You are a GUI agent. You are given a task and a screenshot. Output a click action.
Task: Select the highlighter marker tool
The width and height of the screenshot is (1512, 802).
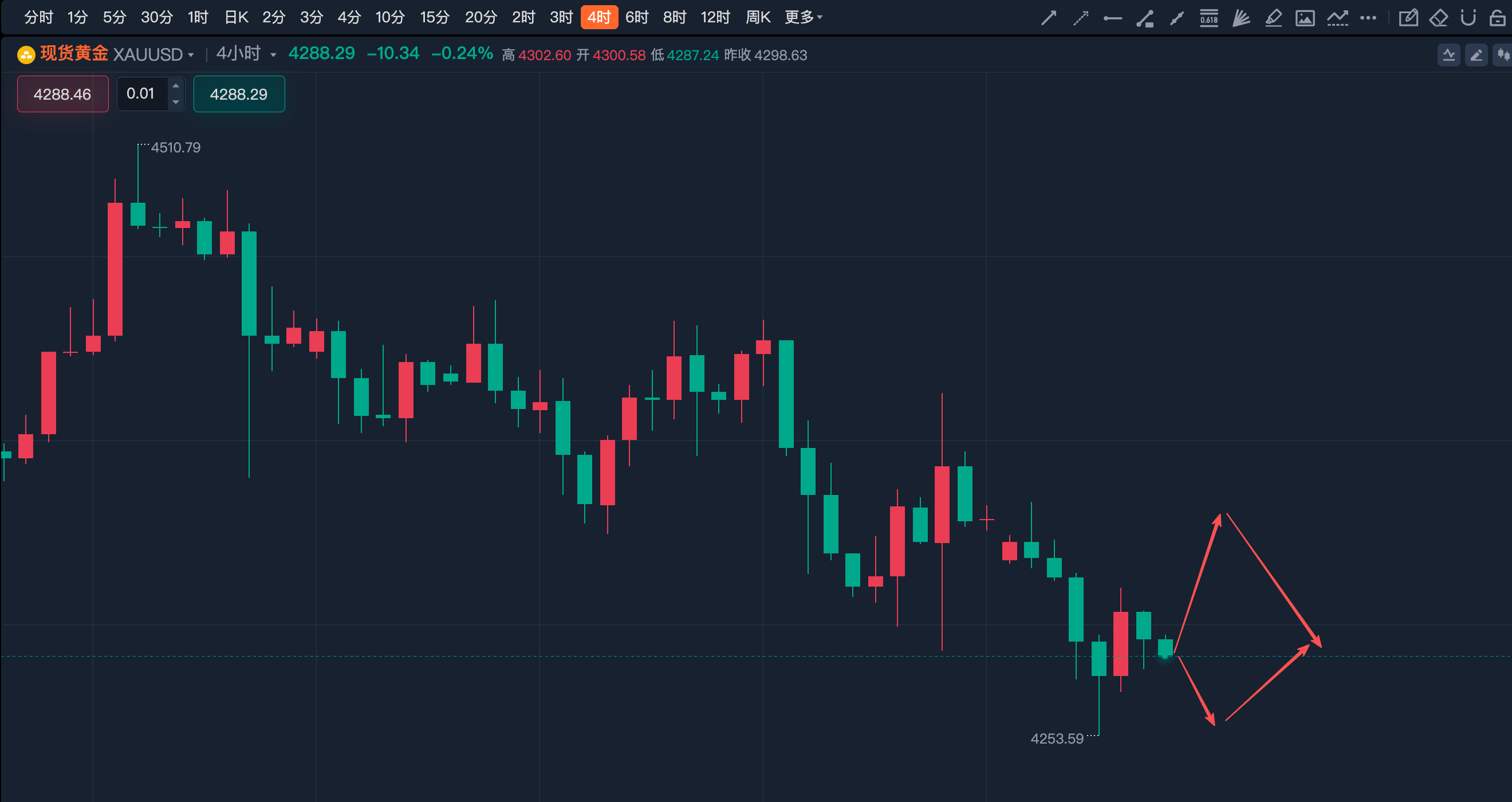(1273, 18)
